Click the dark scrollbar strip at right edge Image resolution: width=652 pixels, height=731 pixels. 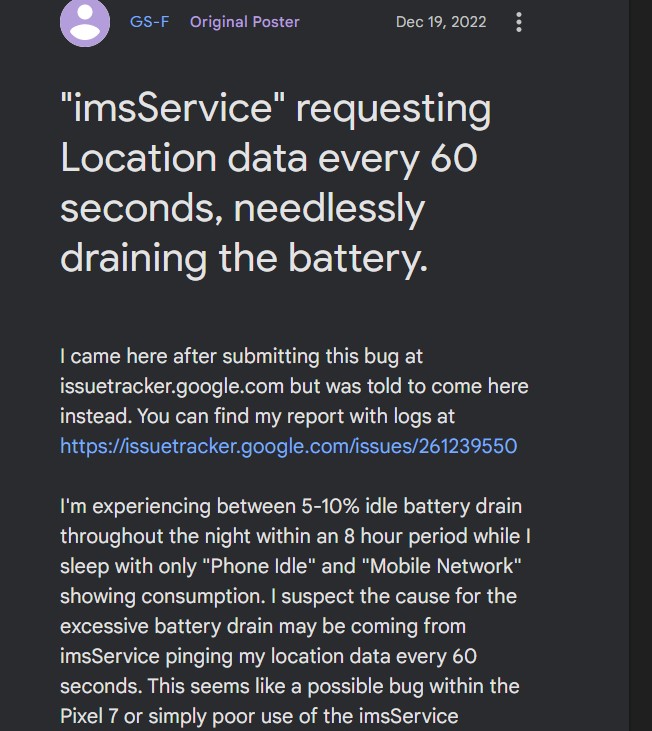click(640, 366)
